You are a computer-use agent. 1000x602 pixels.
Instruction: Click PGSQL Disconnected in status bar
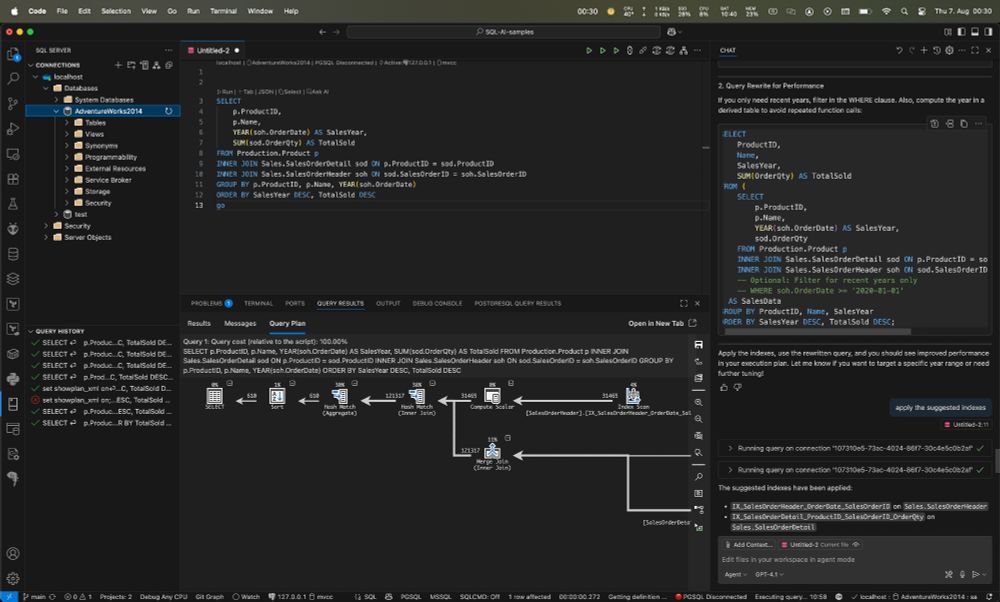click(x=711, y=597)
